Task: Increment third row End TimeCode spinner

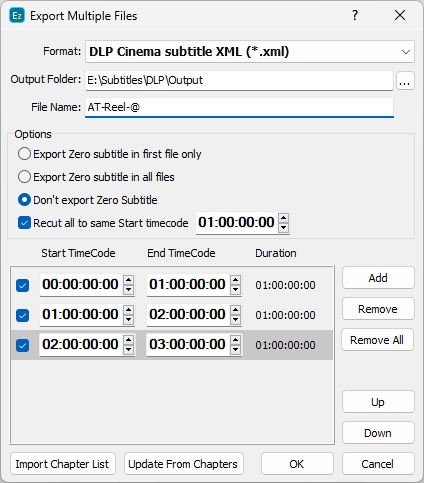Action: tap(236, 340)
